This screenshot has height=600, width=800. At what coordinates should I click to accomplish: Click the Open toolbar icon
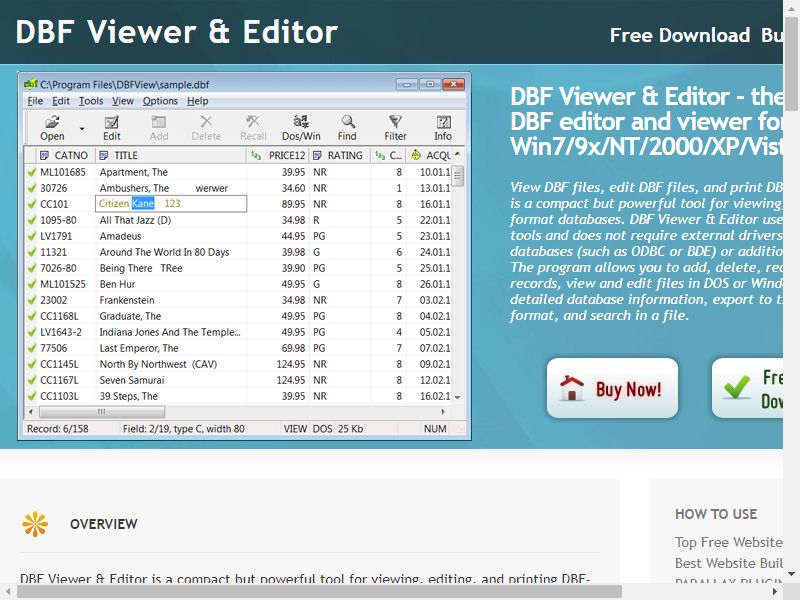click(x=52, y=122)
